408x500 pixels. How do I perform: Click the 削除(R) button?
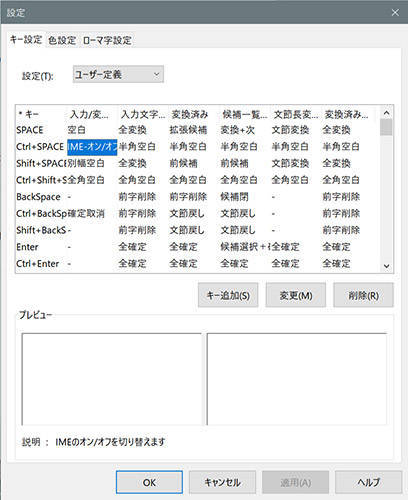tap(363, 295)
